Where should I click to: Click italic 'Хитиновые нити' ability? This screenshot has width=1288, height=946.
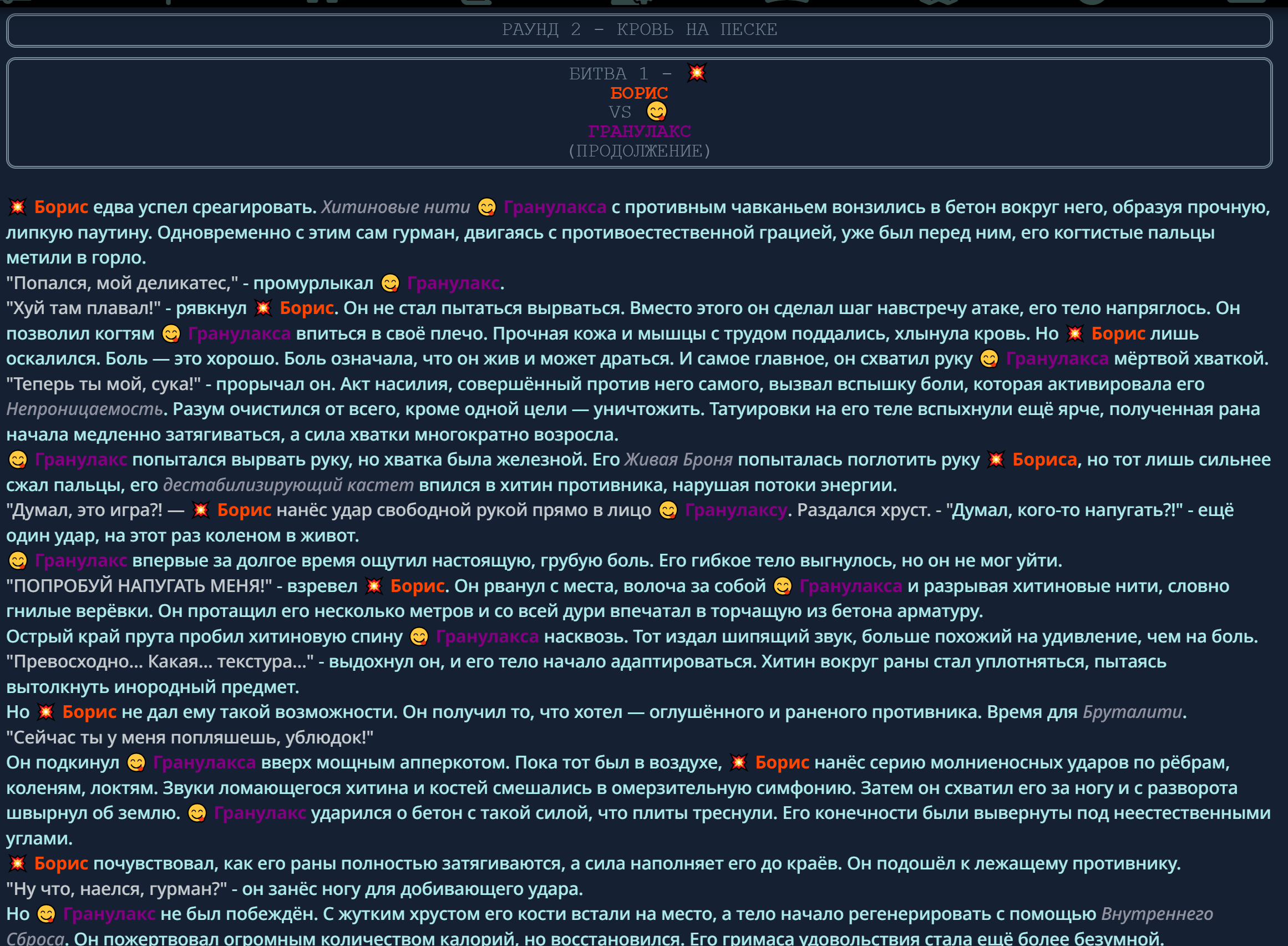(395, 207)
